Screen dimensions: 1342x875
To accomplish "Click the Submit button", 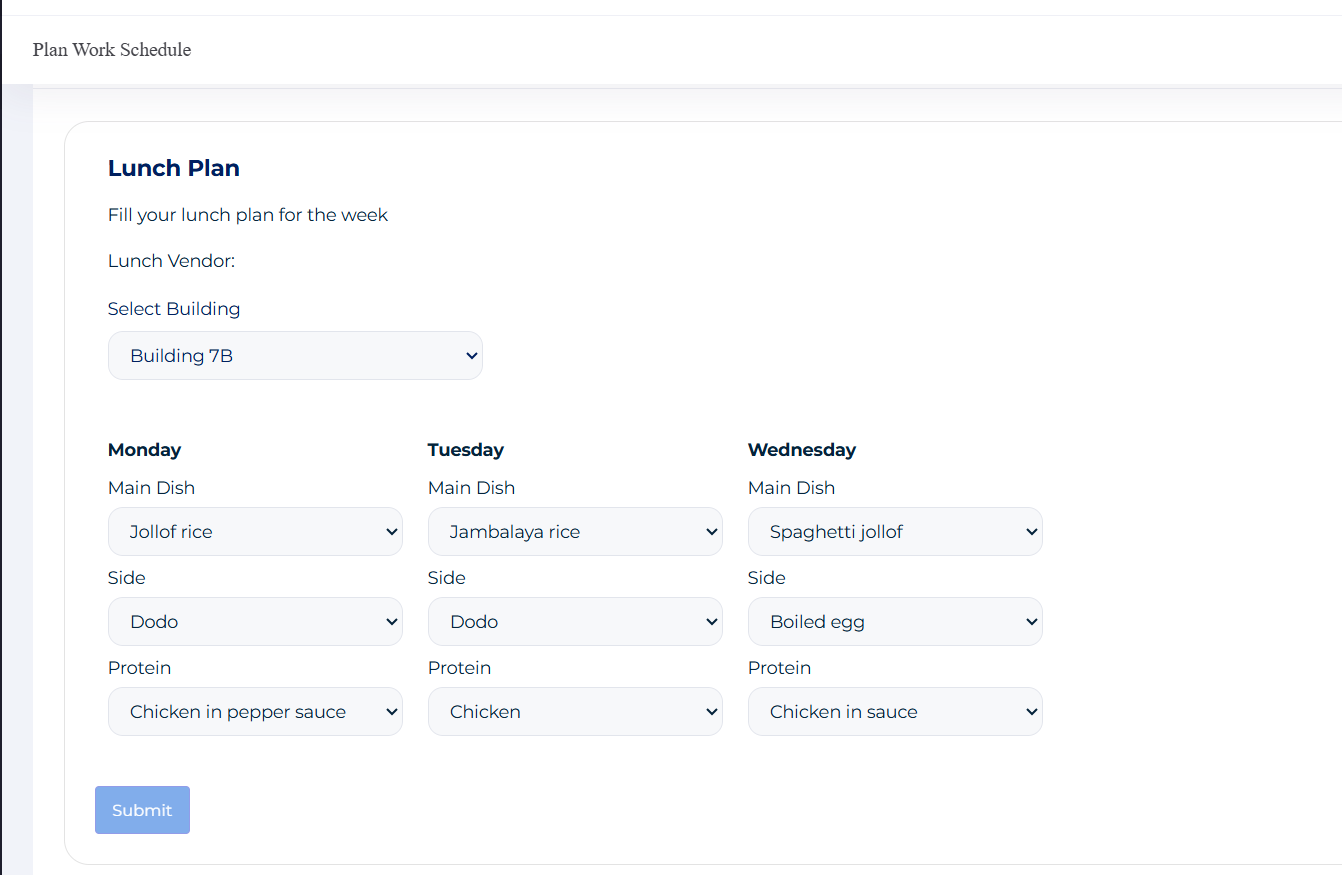I will (142, 810).
